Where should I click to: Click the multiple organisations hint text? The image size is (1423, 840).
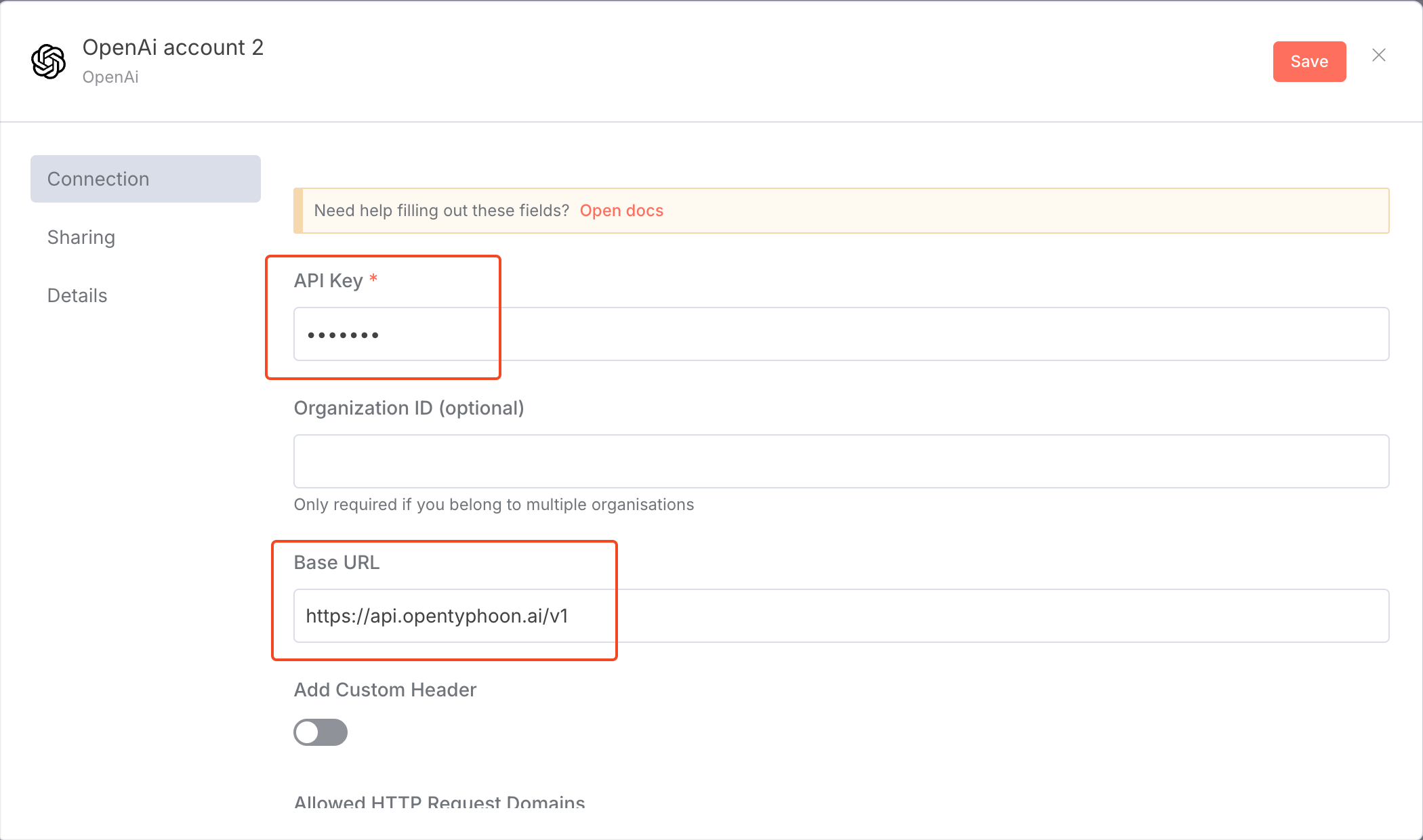click(x=493, y=505)
